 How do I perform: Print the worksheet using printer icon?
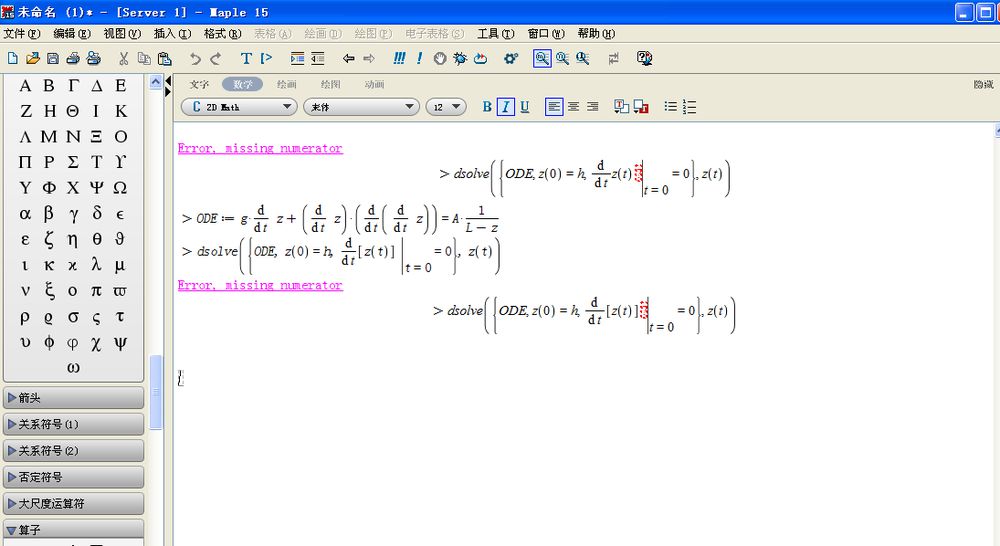73,59
